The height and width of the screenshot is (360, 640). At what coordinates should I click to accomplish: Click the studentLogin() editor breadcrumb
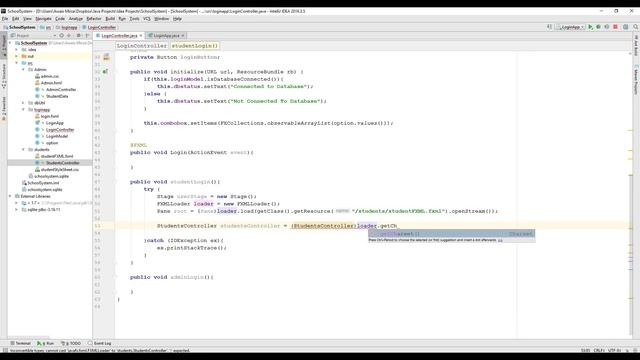point(195,46)
